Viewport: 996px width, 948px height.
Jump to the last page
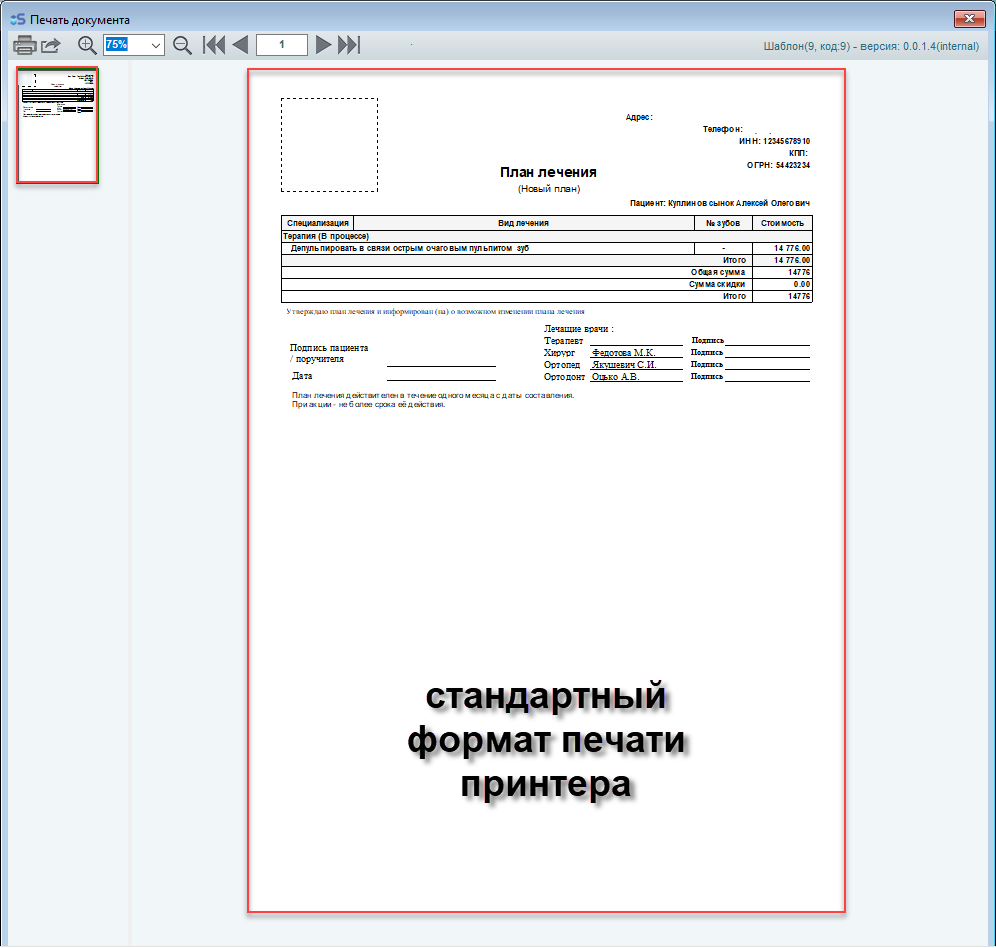349,45
